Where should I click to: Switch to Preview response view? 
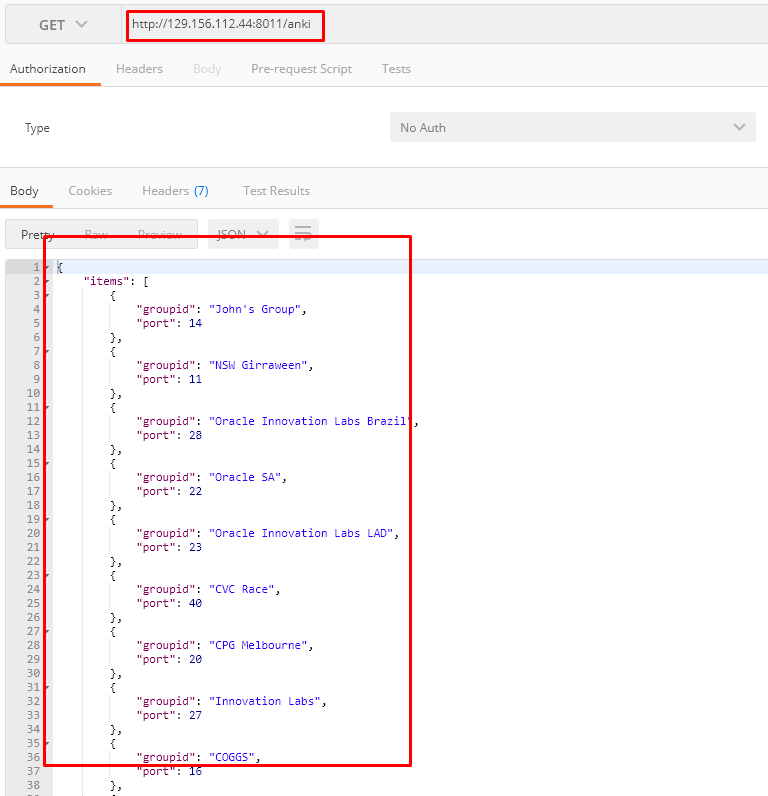point(160,234)
